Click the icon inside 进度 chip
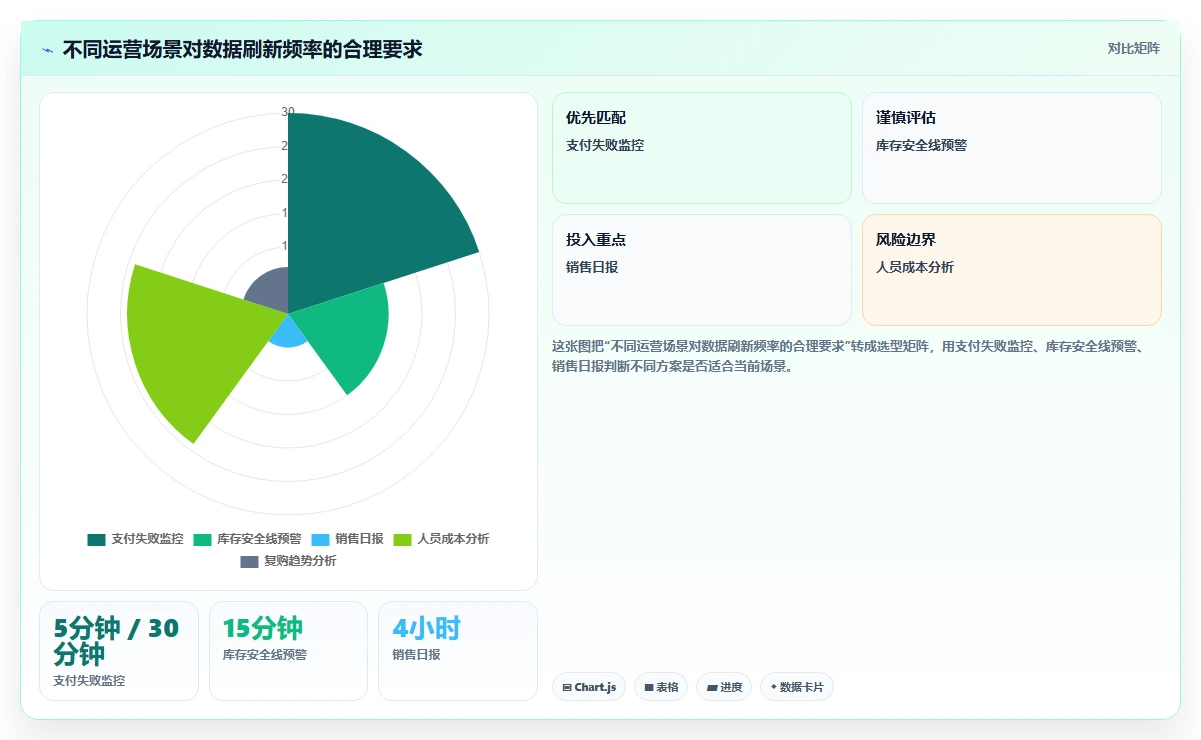This screenshot has width=1201, height=740. coord(711,688)
